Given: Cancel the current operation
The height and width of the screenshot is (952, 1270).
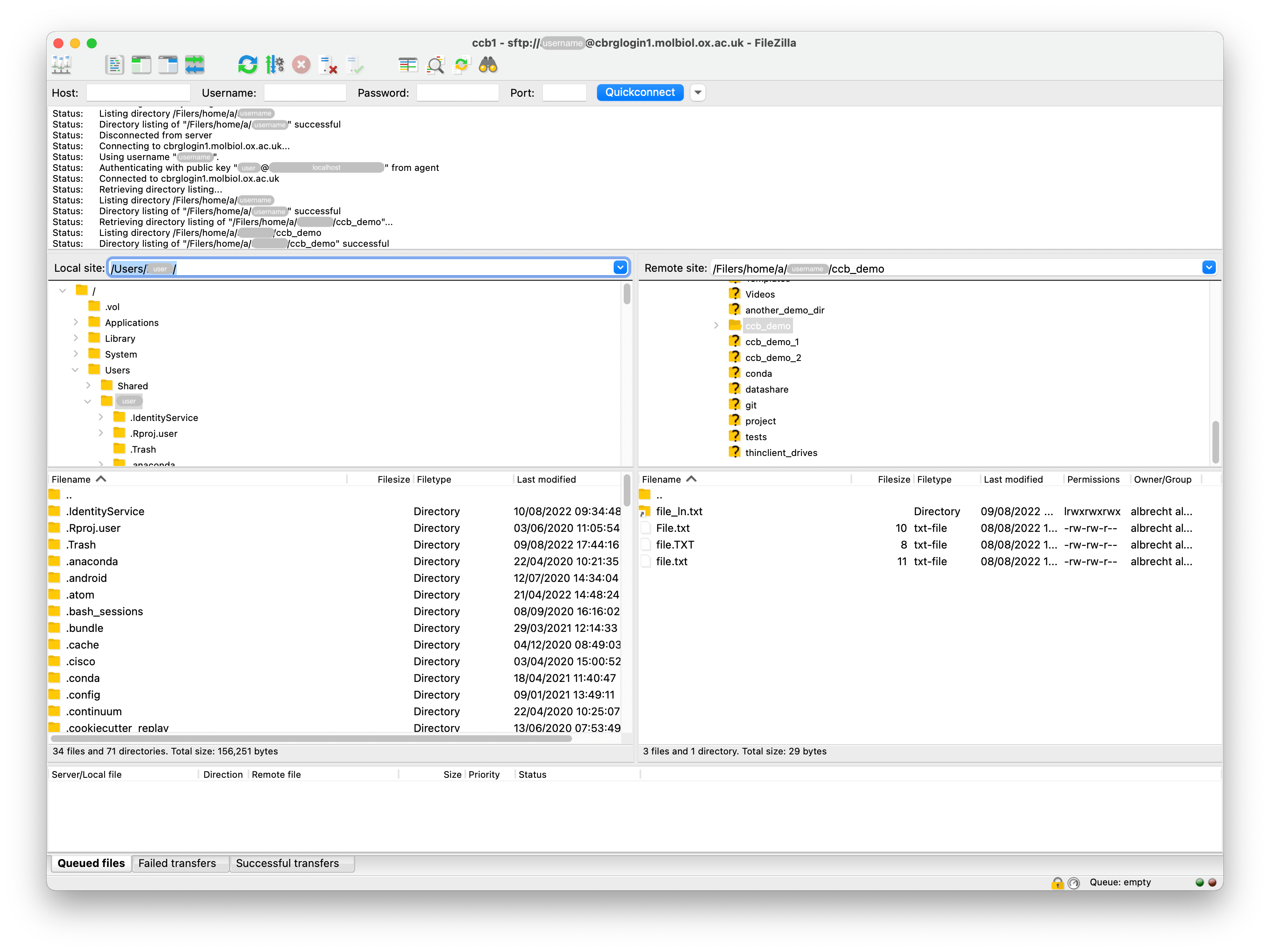Looking at the screenshot, I should point(301,64).
